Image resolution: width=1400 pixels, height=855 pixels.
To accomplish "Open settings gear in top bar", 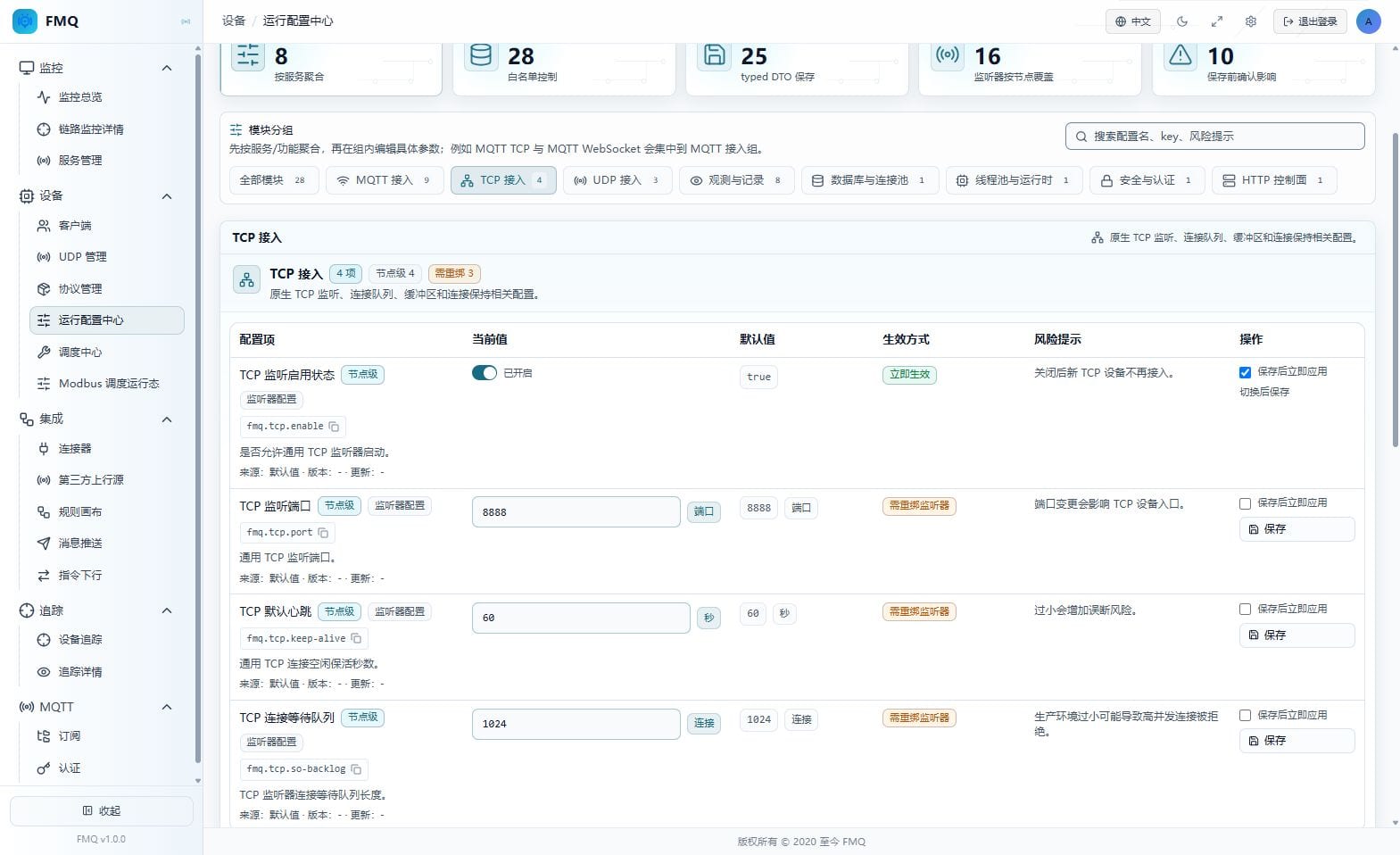I will 1251,21.
